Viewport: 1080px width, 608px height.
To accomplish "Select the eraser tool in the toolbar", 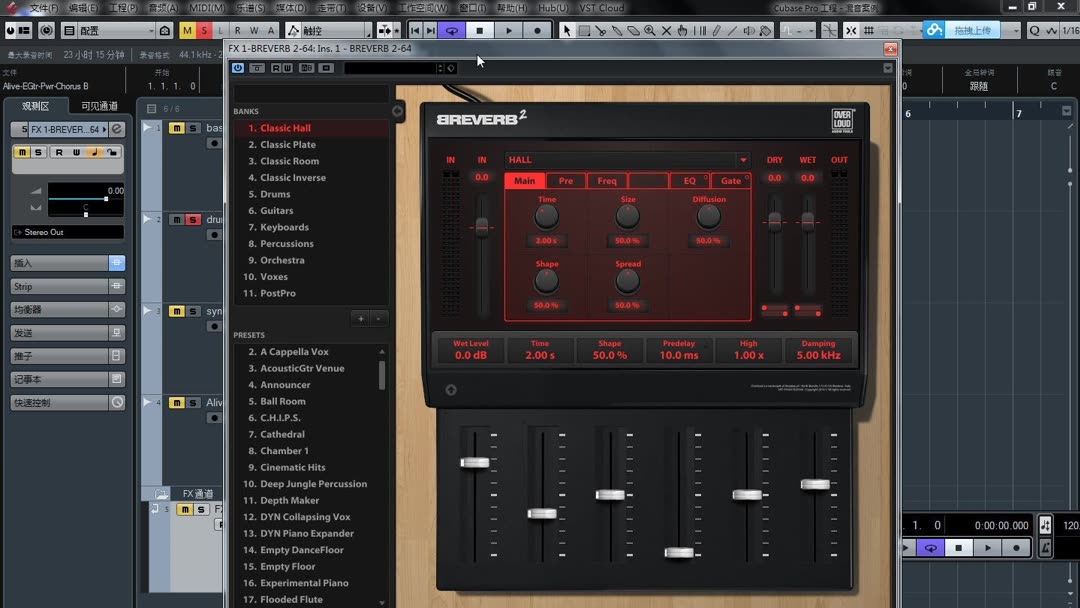I will coord(634,30).
